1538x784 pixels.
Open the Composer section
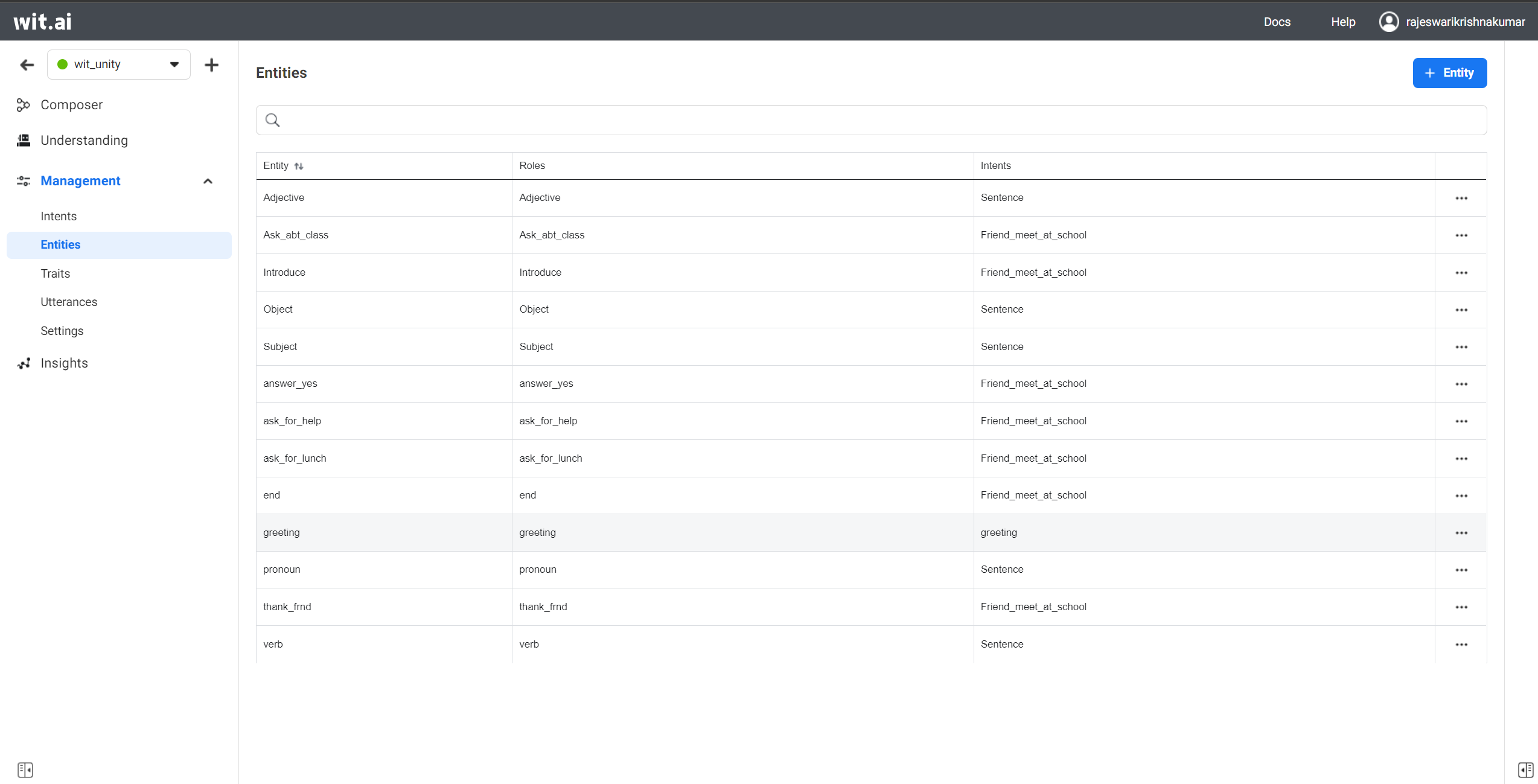pyautogui.click(x=71, y=104)
